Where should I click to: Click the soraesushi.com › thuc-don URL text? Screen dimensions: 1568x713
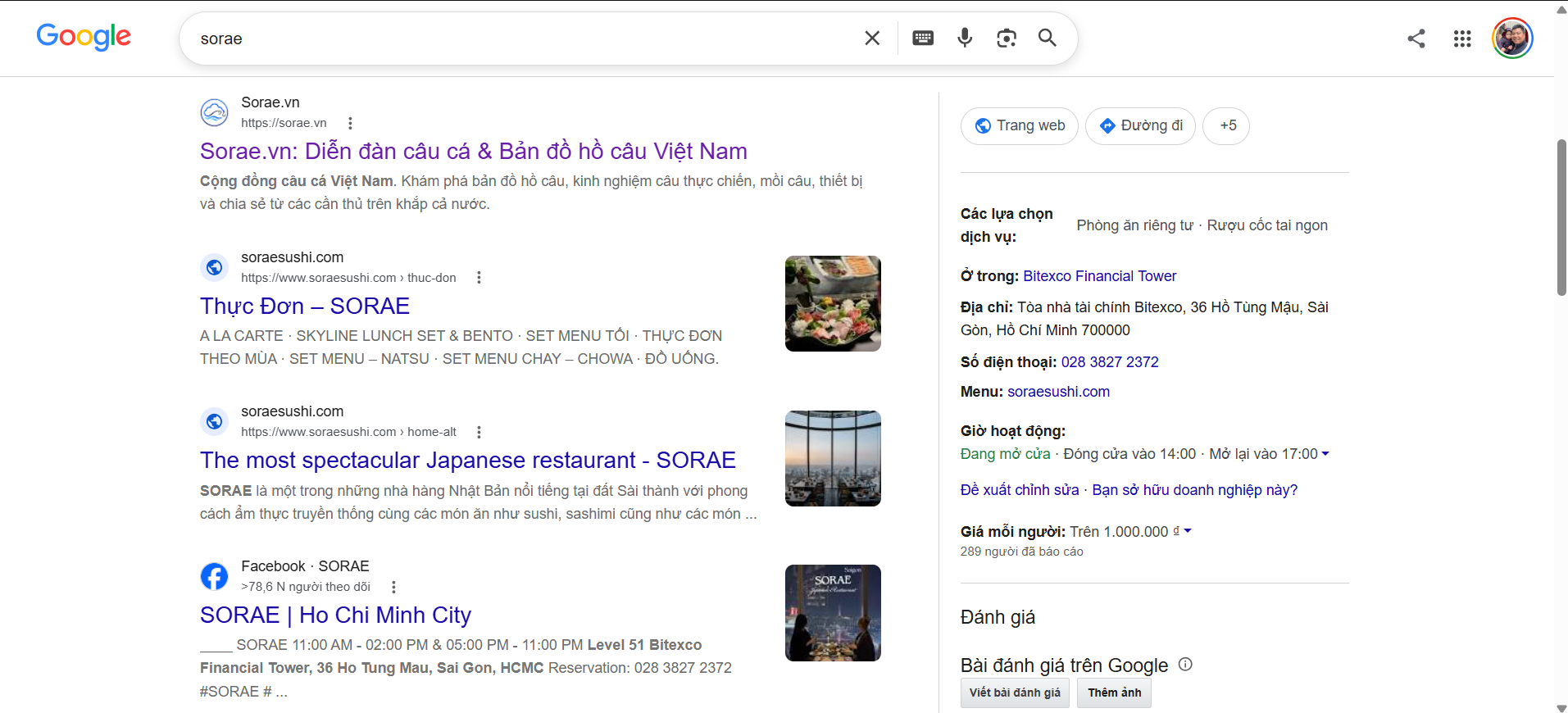click(348, 278)
